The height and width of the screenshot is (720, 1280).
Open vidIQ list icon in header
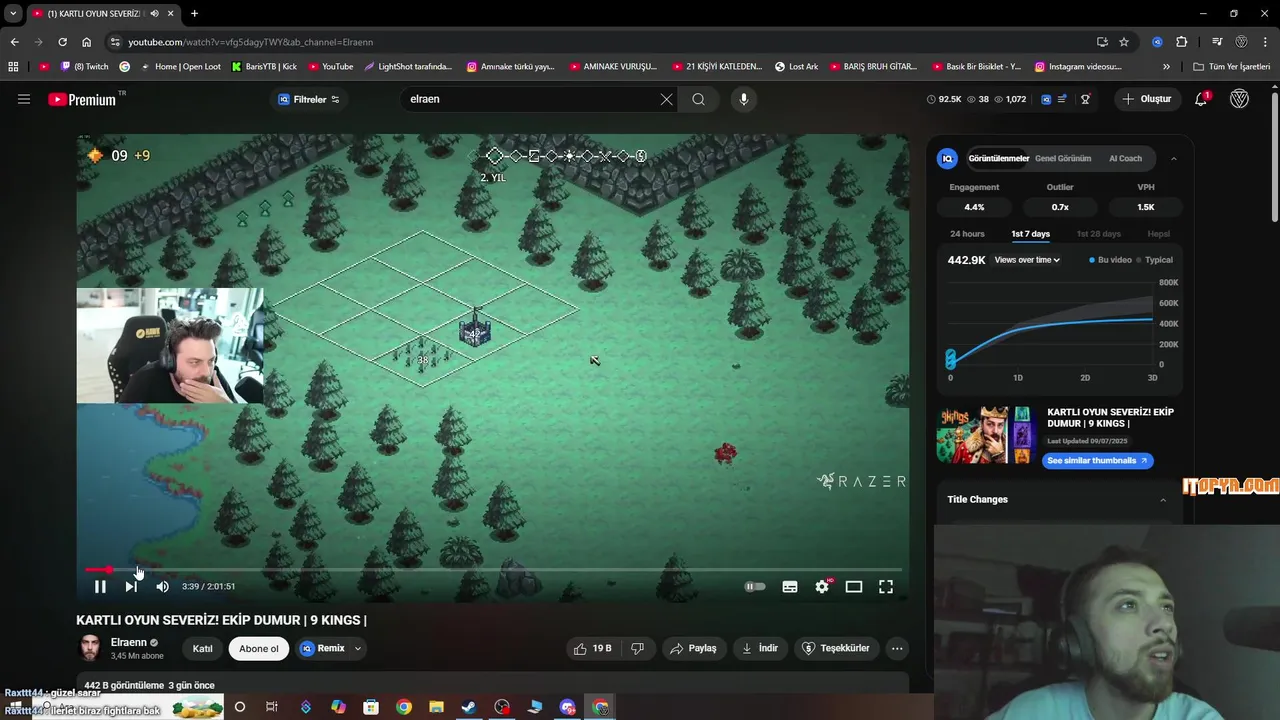[x=1061, y=99]
